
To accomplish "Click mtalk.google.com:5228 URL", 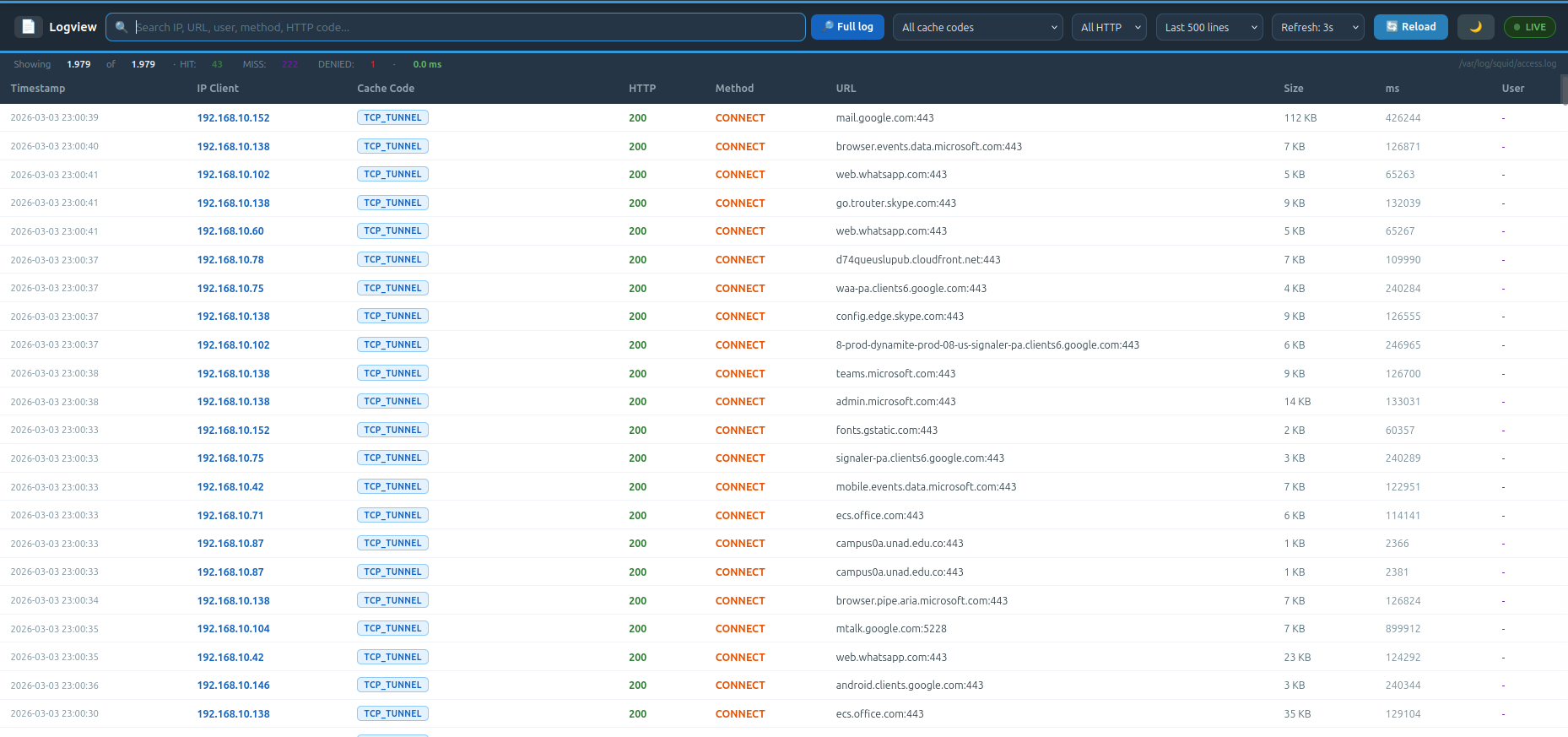I will pos(891,629).
